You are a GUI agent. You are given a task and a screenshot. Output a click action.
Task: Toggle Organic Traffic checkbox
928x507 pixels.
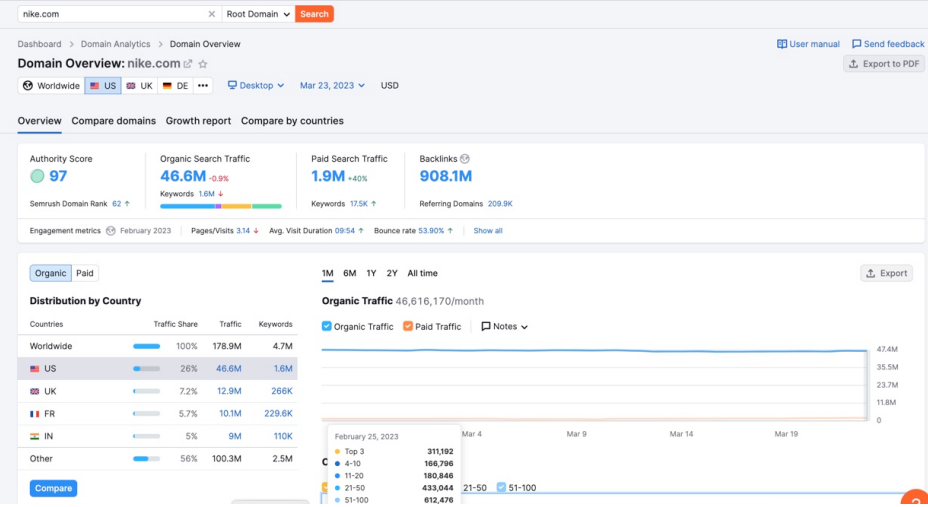pos(327,327)
